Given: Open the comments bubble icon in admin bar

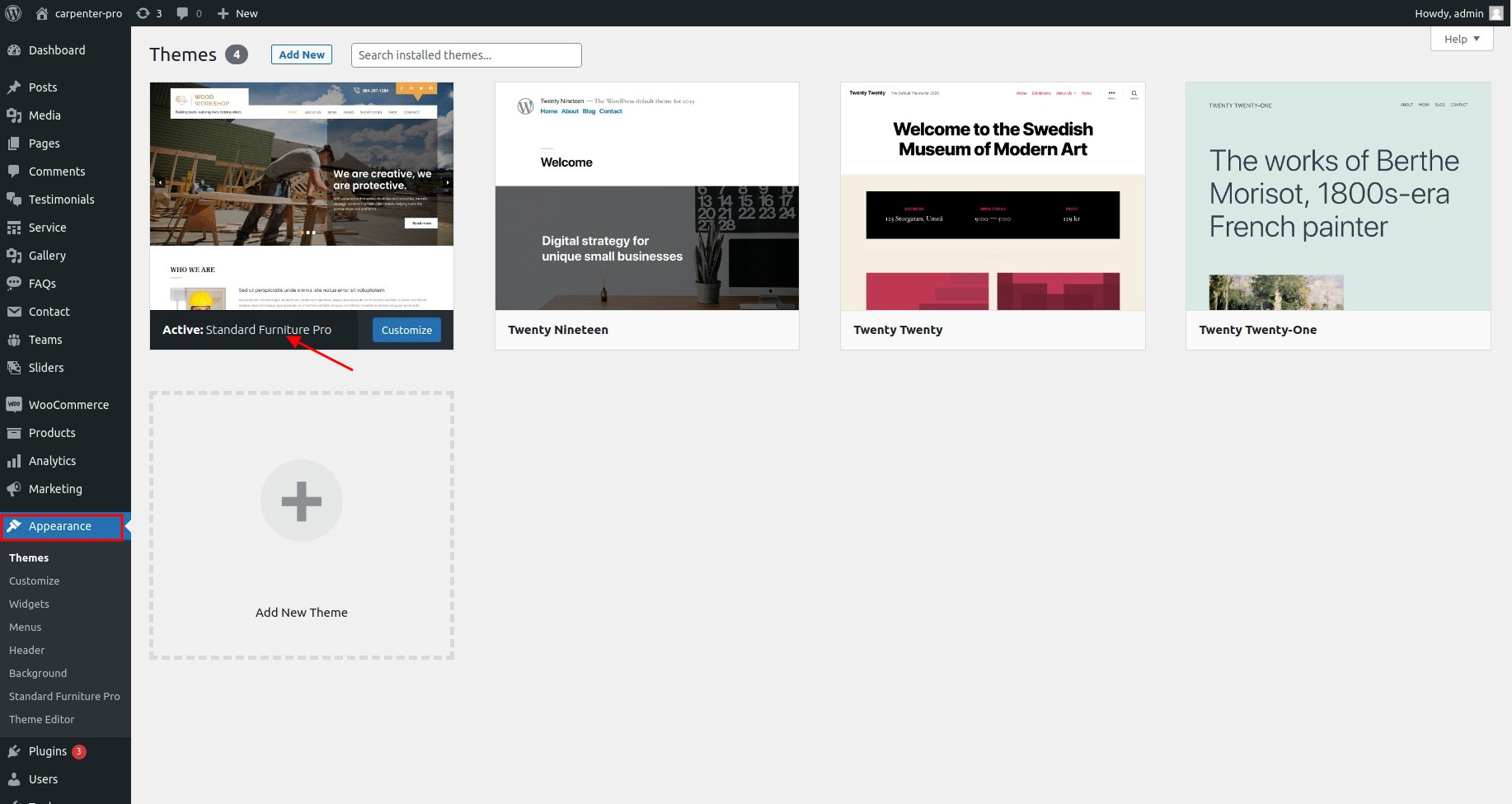Looking at the screenshot, I should (182, 13).
